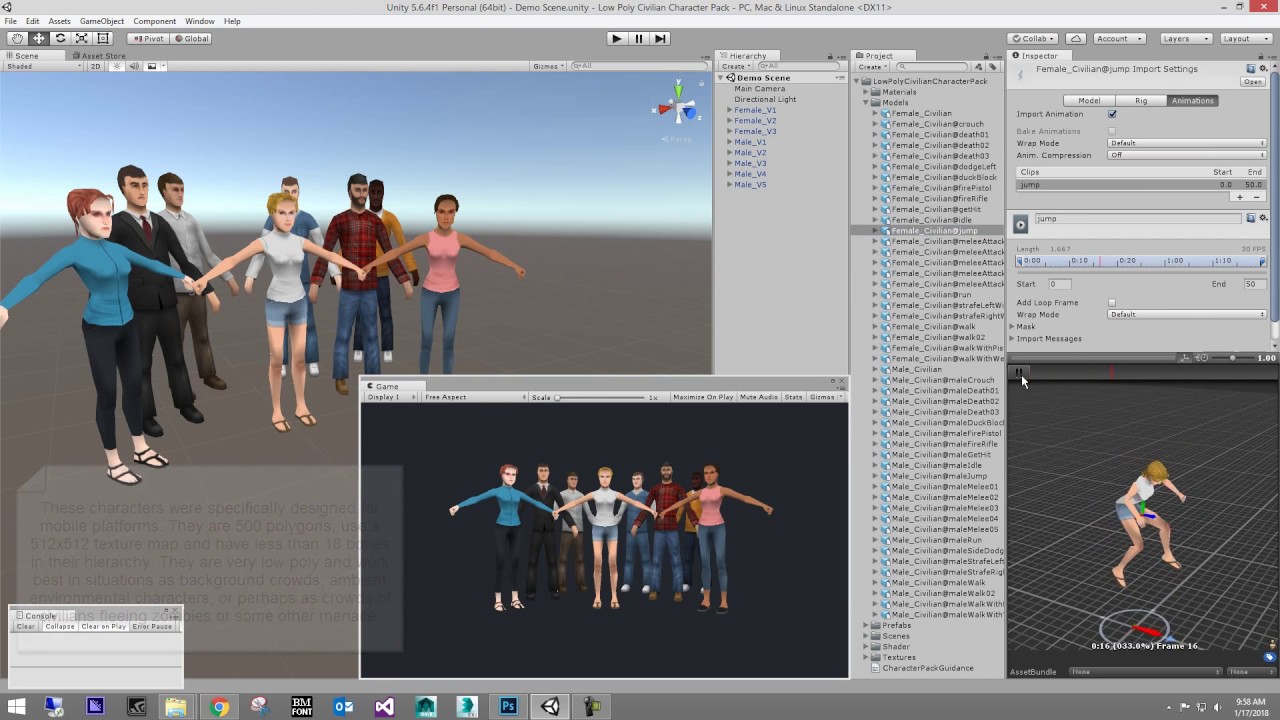
Task: Add a clip with plus button
Action: [x=1240, y=197]
